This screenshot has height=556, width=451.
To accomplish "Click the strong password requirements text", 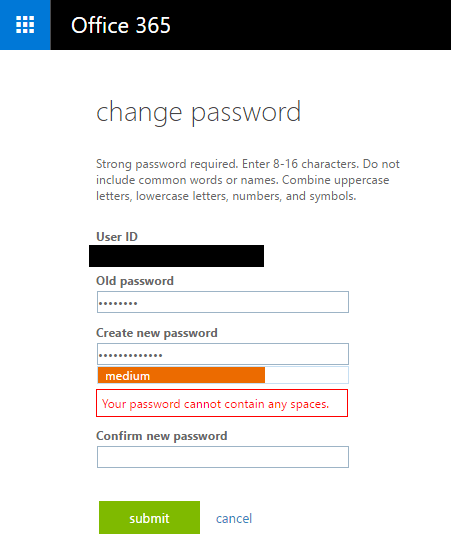I will tap(248, 180).
